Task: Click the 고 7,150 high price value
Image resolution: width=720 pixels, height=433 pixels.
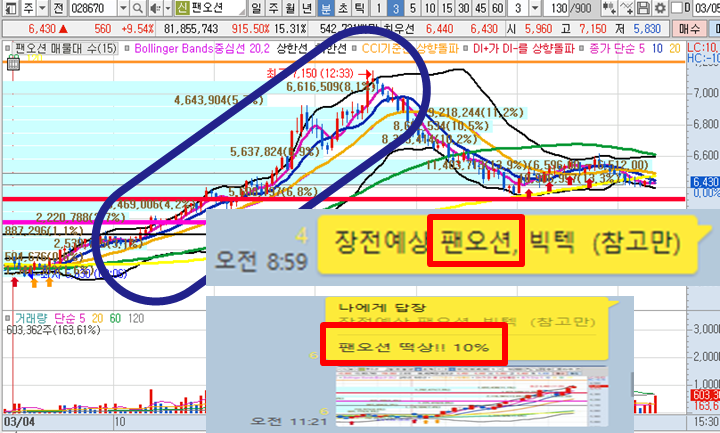Action: pyautogui.click(x=586, y=29)
